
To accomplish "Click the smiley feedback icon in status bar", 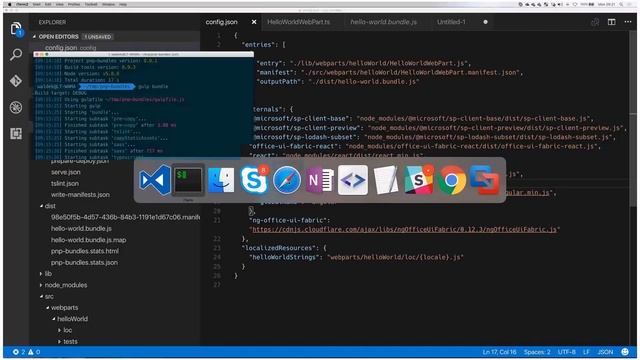I will pos(625,352).
